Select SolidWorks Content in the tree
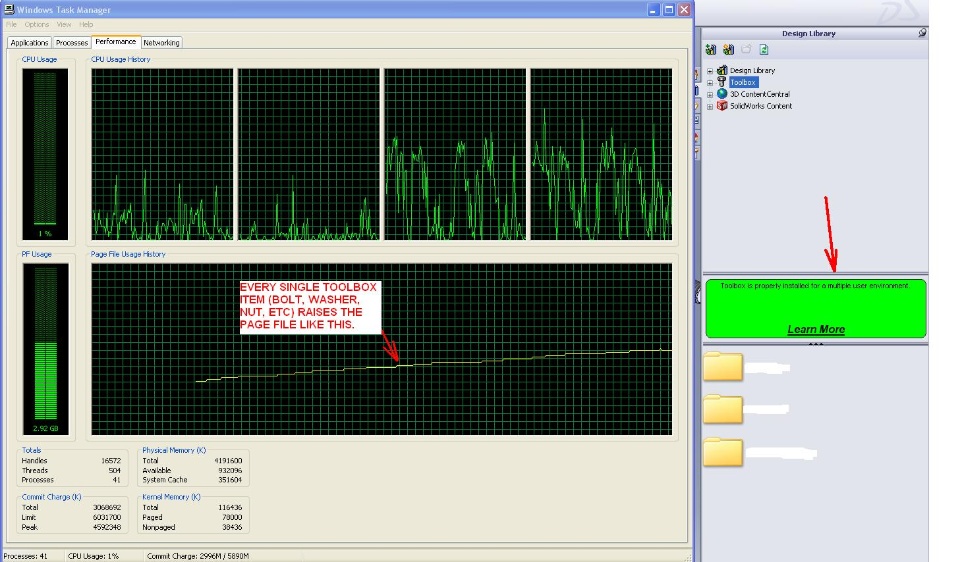Screen dimensions: 960x562 pos(761,106)
